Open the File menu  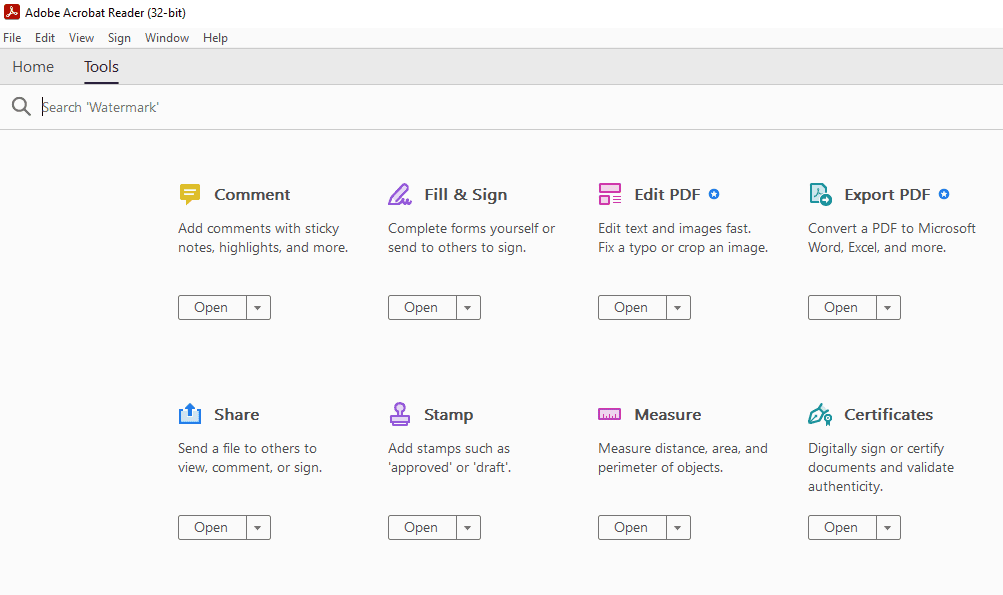coord(12,38)
